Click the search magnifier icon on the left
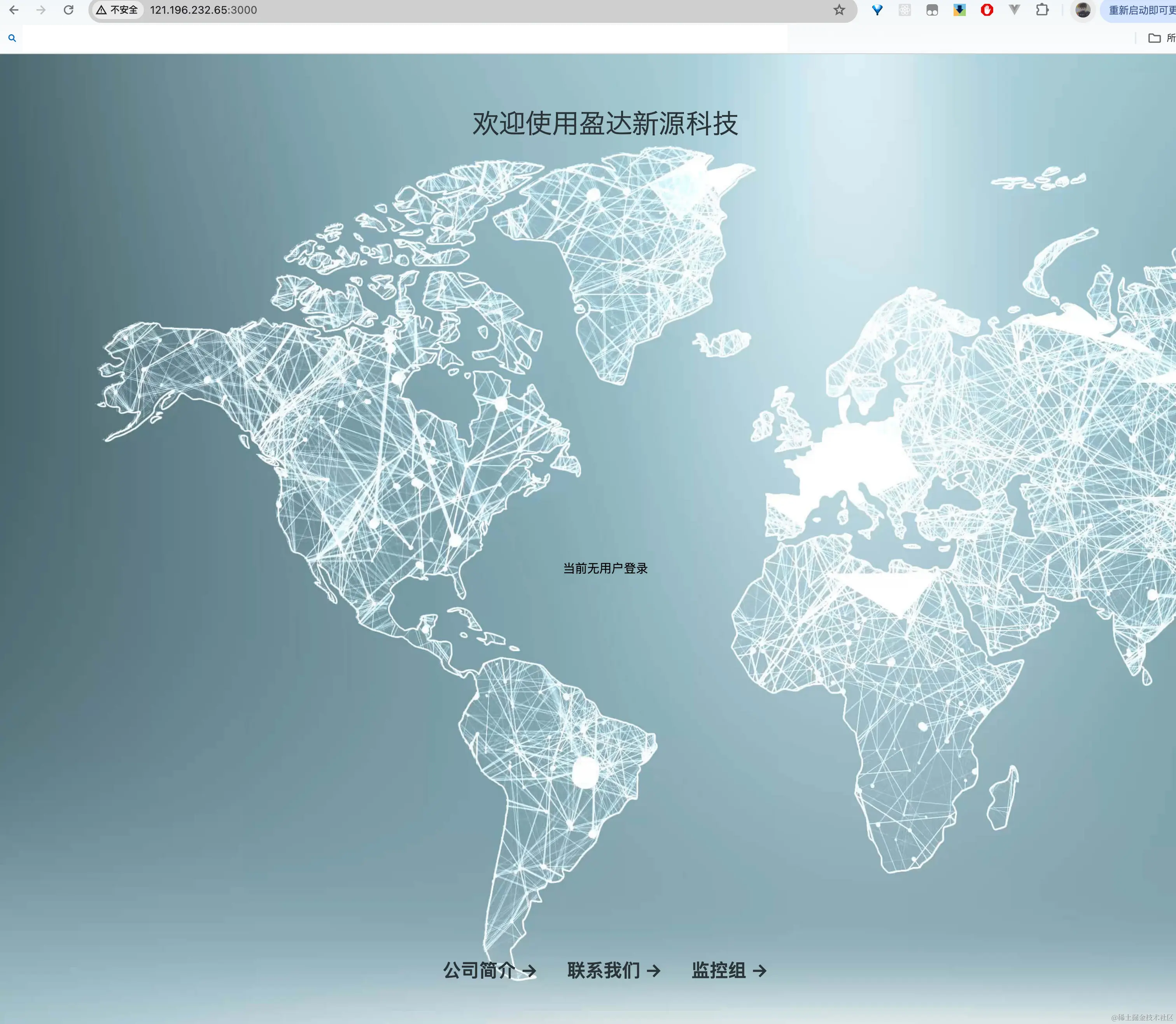Image resolution: width=1176 pixels, height=1024 pixels. click(12, 38)
